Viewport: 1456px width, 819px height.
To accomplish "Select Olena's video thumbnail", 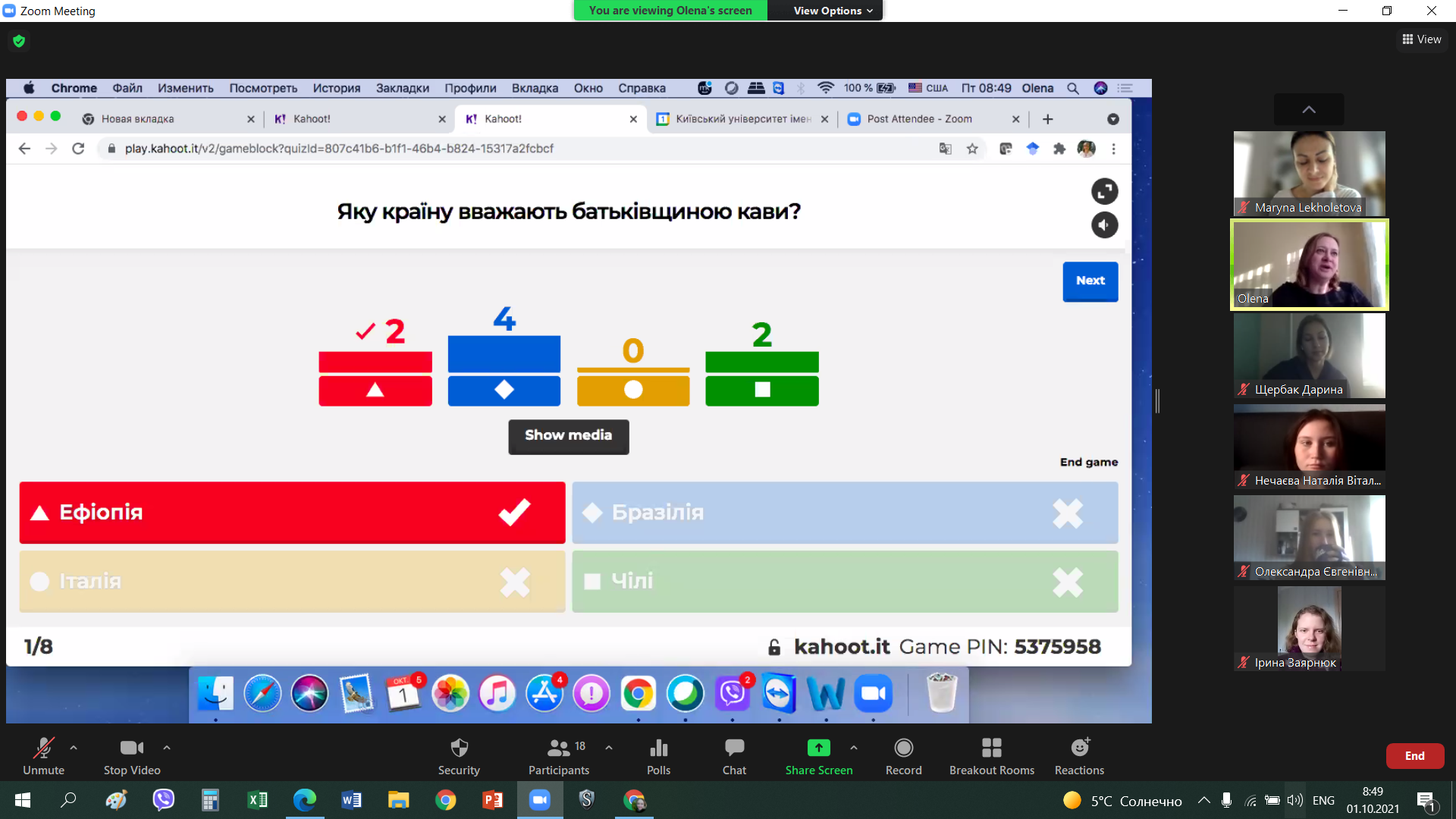I will tap(1309, 265).
